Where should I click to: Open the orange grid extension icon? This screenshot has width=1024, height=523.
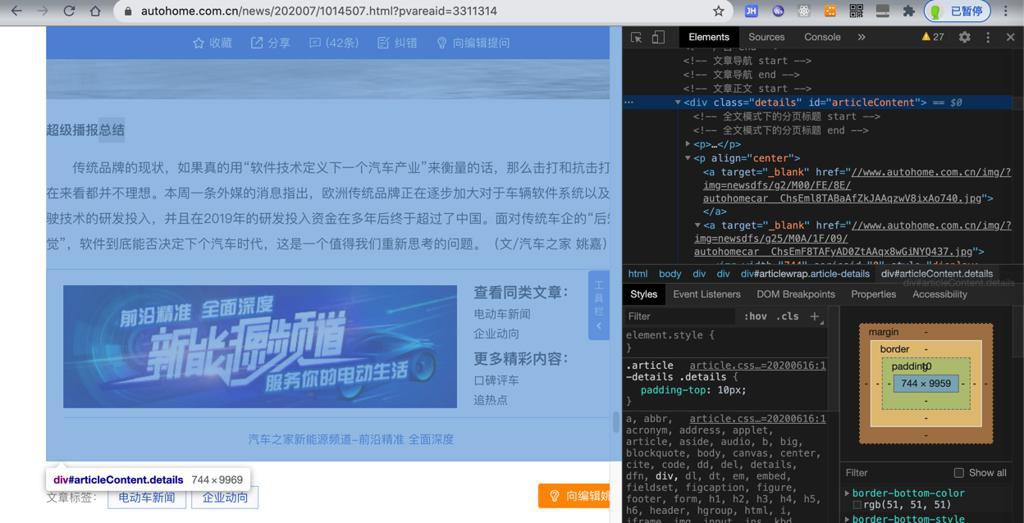click(x=830, y=11)
